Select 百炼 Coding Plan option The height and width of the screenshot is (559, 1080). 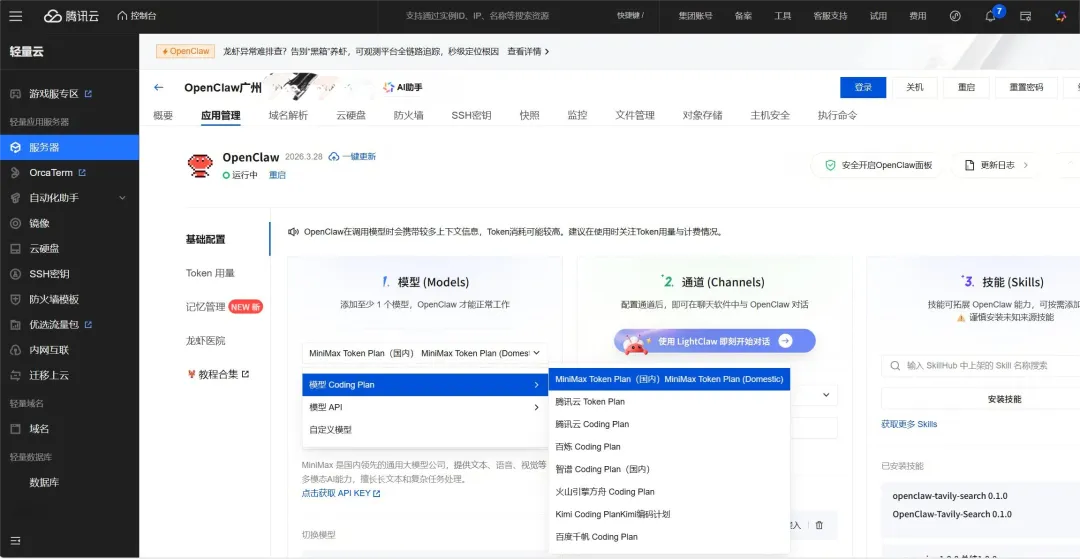669,447
